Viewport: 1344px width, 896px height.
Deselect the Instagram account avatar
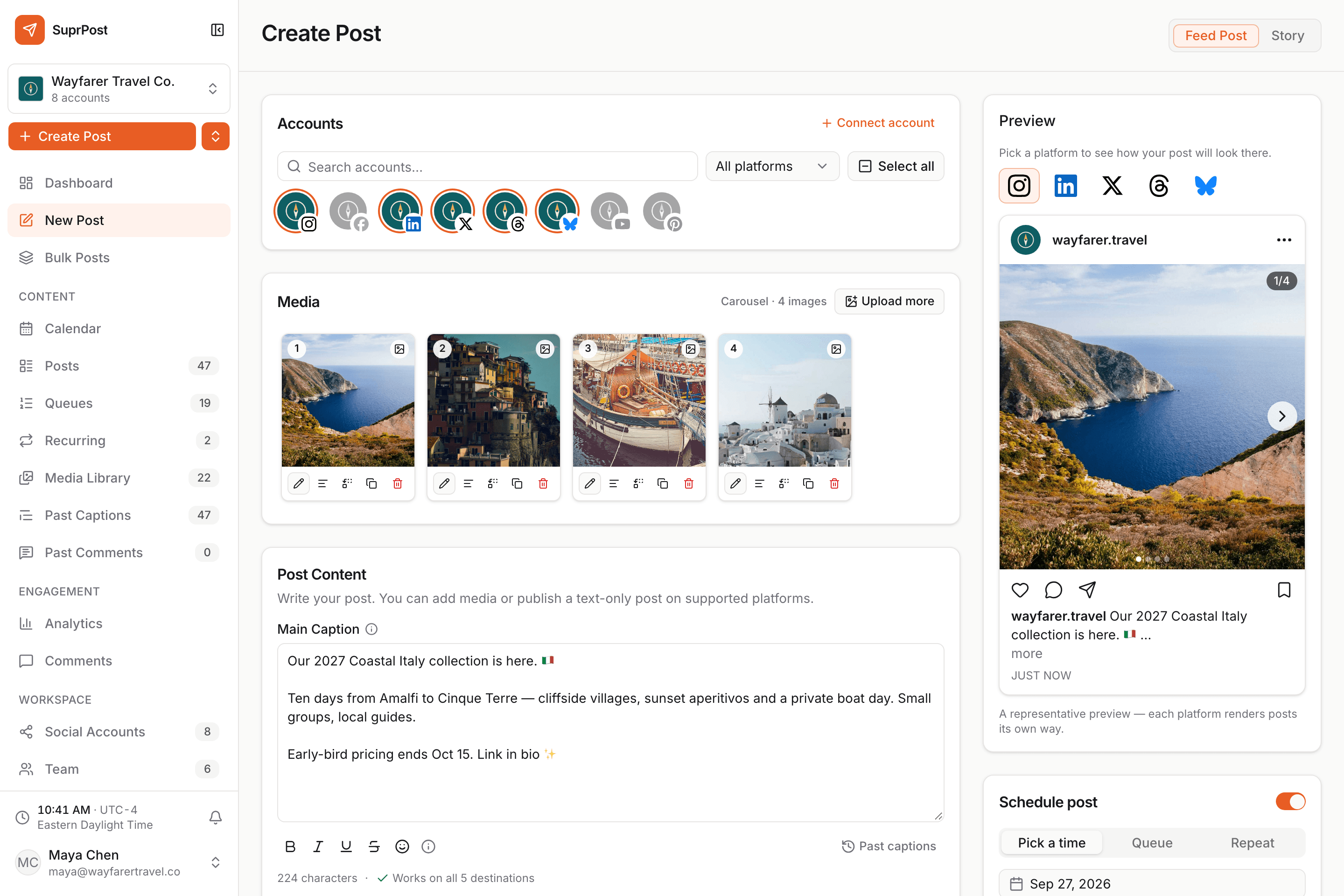point(296,211)
